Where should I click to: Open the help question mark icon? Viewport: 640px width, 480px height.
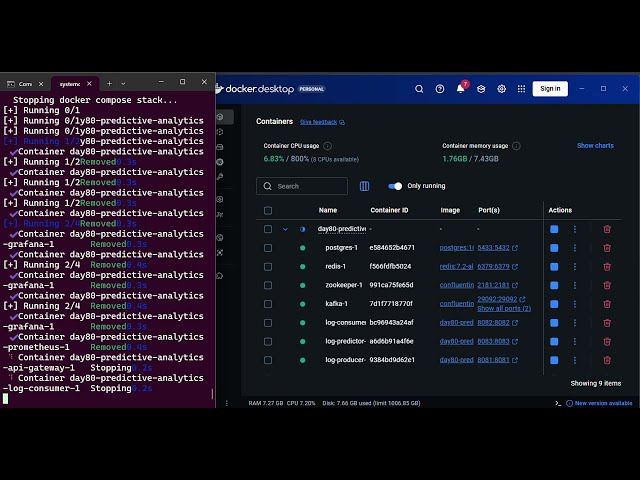(x=440, y=89)
